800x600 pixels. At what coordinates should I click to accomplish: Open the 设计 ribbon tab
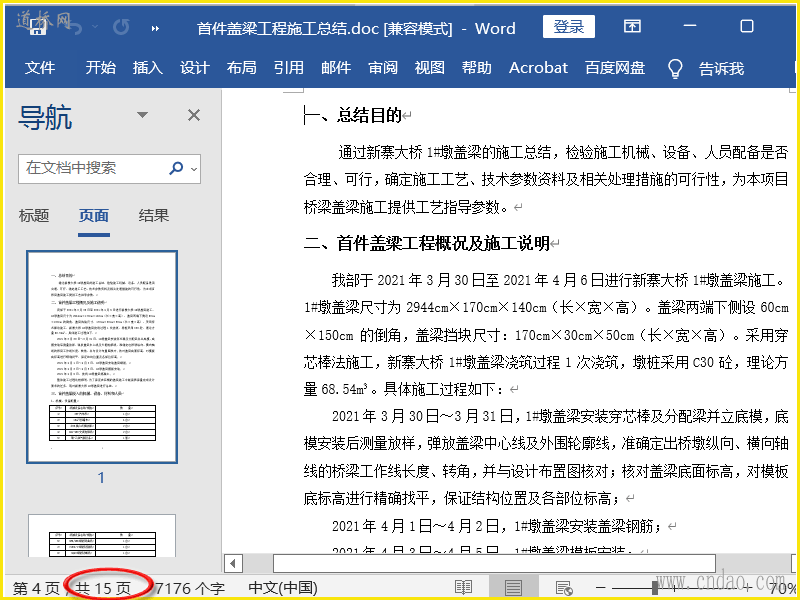coord(194,67)
